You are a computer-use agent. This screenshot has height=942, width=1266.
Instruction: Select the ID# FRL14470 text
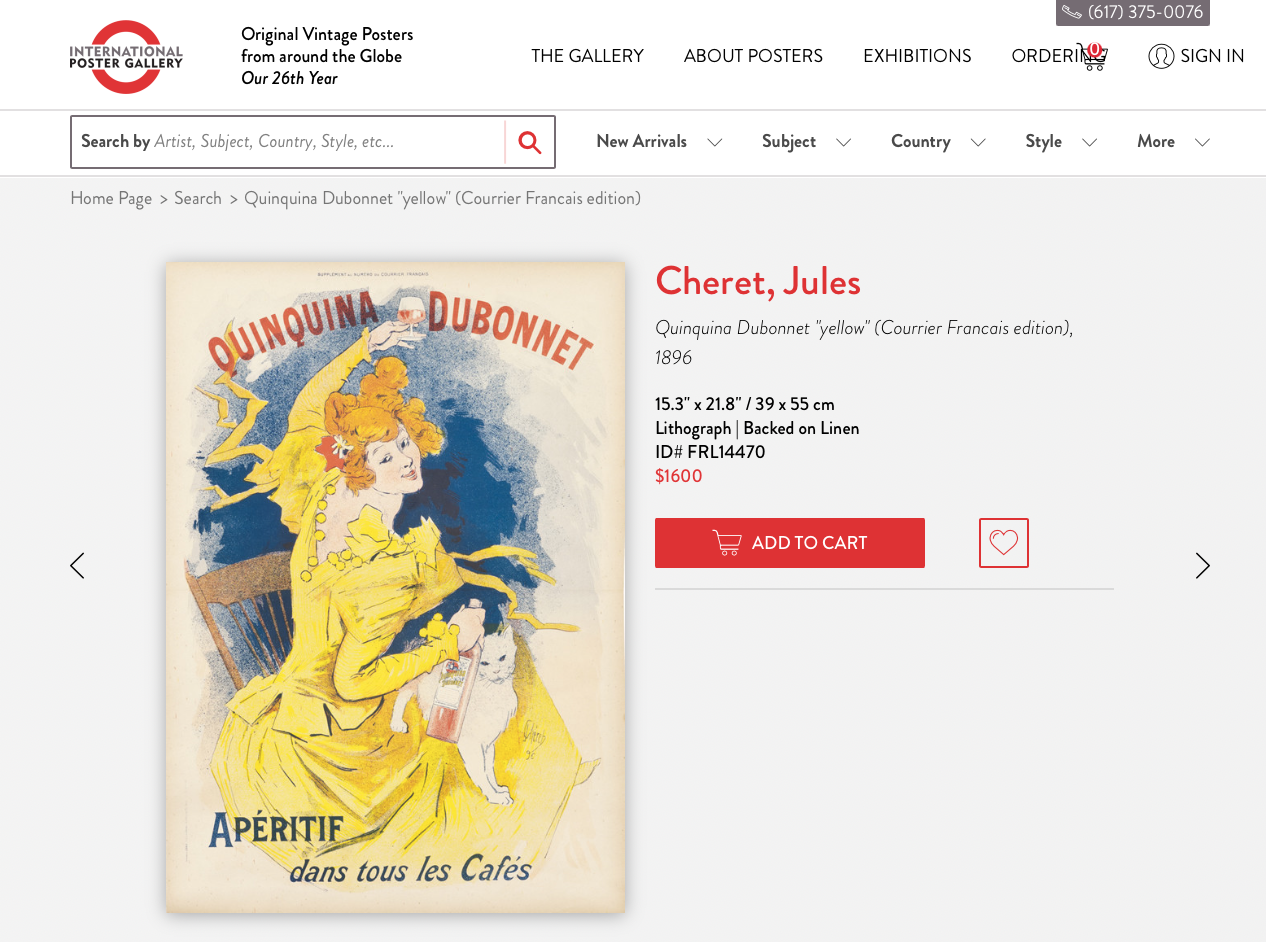coord(710,452)
